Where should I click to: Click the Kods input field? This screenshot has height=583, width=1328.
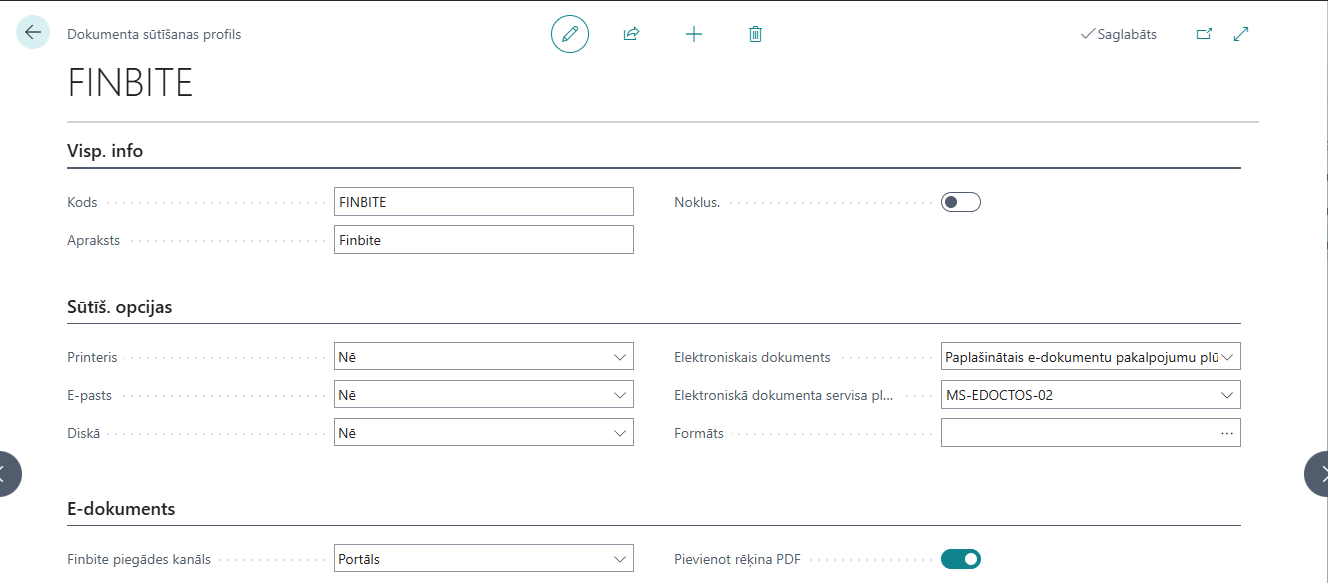coord(484,202)
